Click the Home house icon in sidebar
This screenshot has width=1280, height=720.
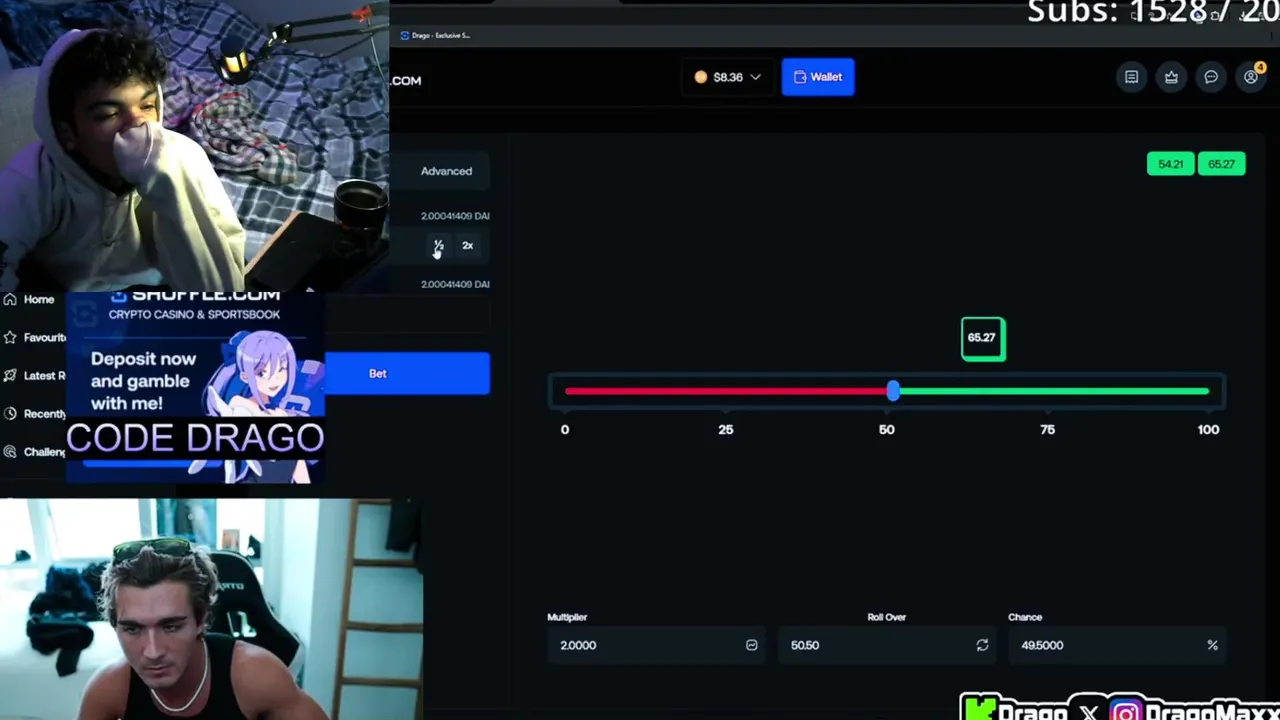[10, 299]
